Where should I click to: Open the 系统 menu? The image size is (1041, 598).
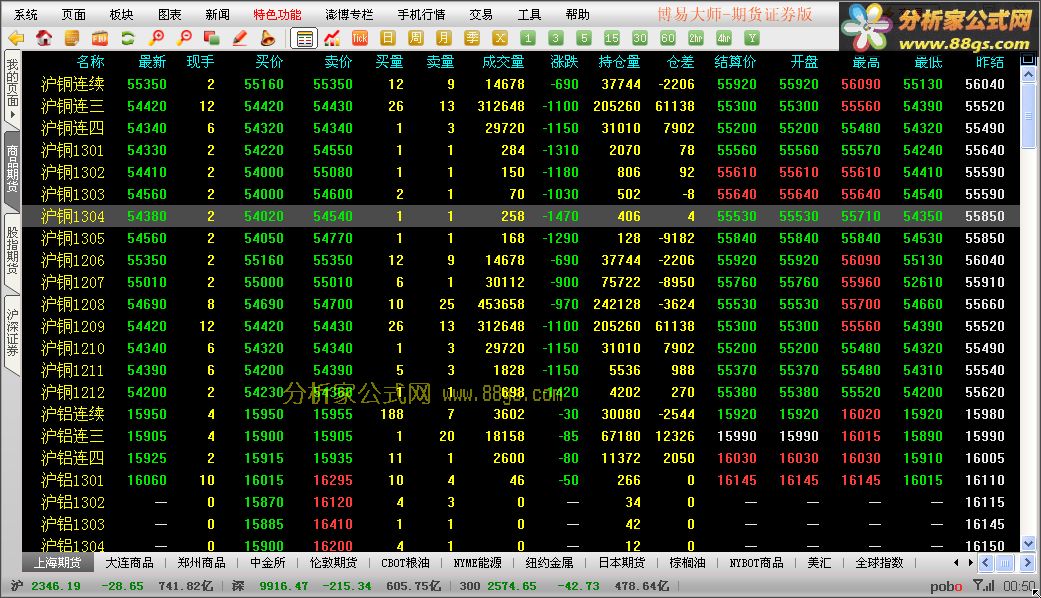(25, 14)
